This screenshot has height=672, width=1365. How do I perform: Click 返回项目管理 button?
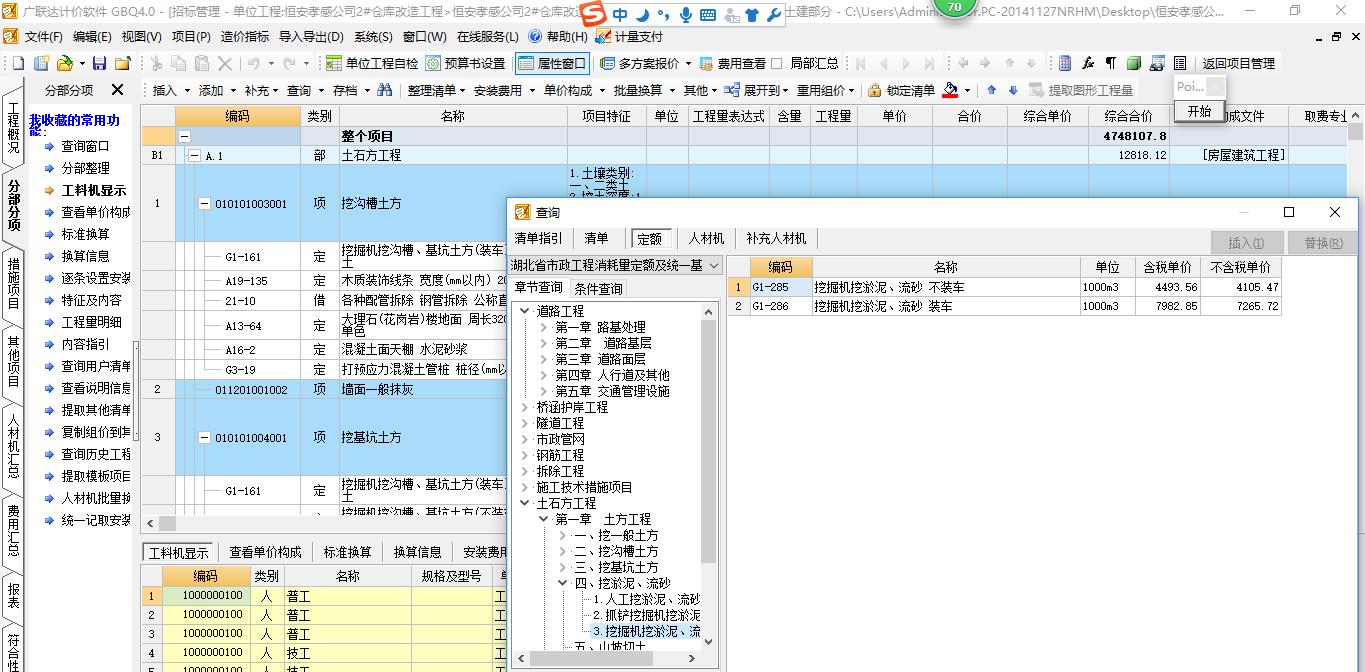pos(1238,63)
